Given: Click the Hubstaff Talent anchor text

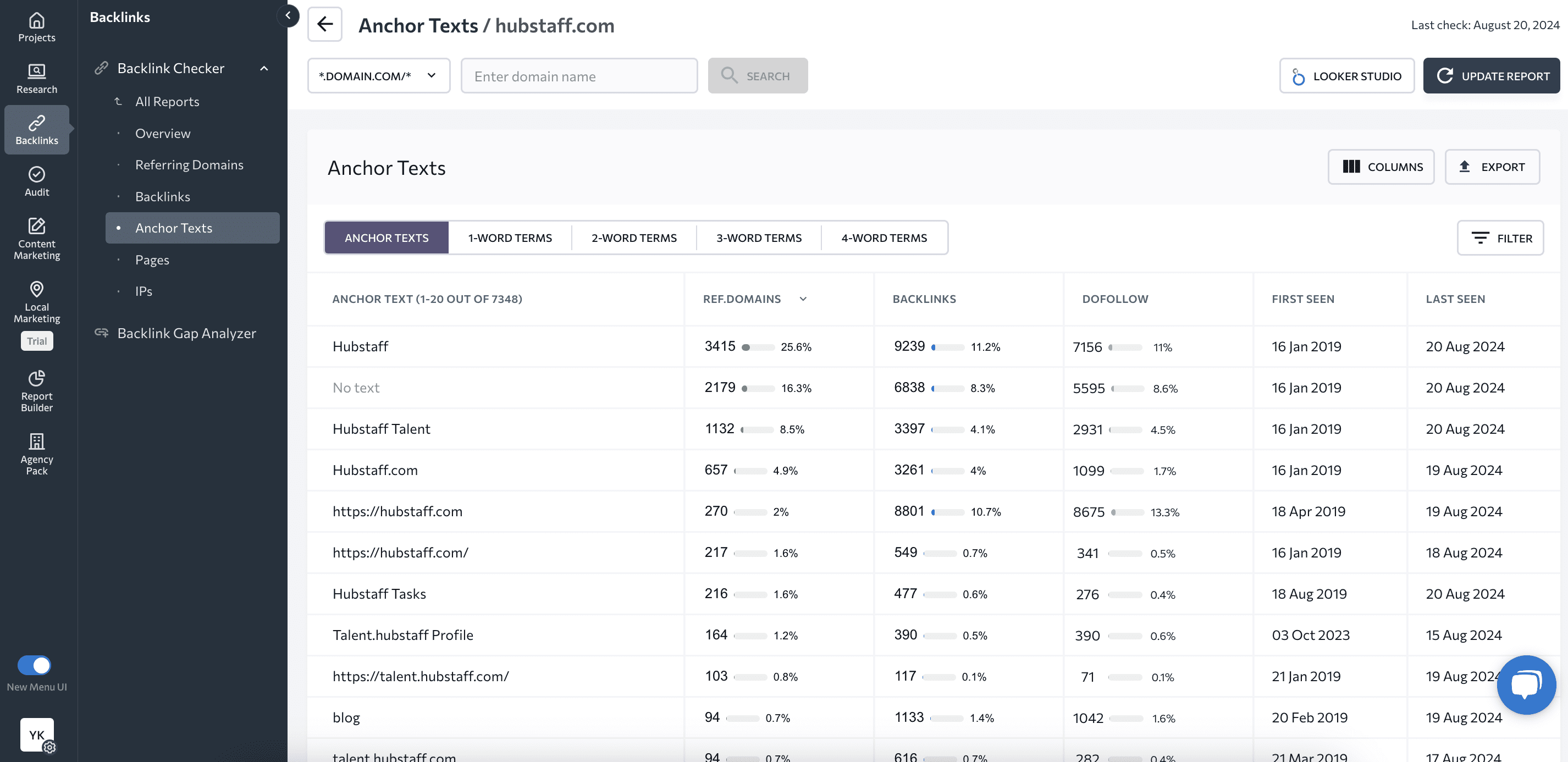Looking at the screenshot, I should (381, 429).
